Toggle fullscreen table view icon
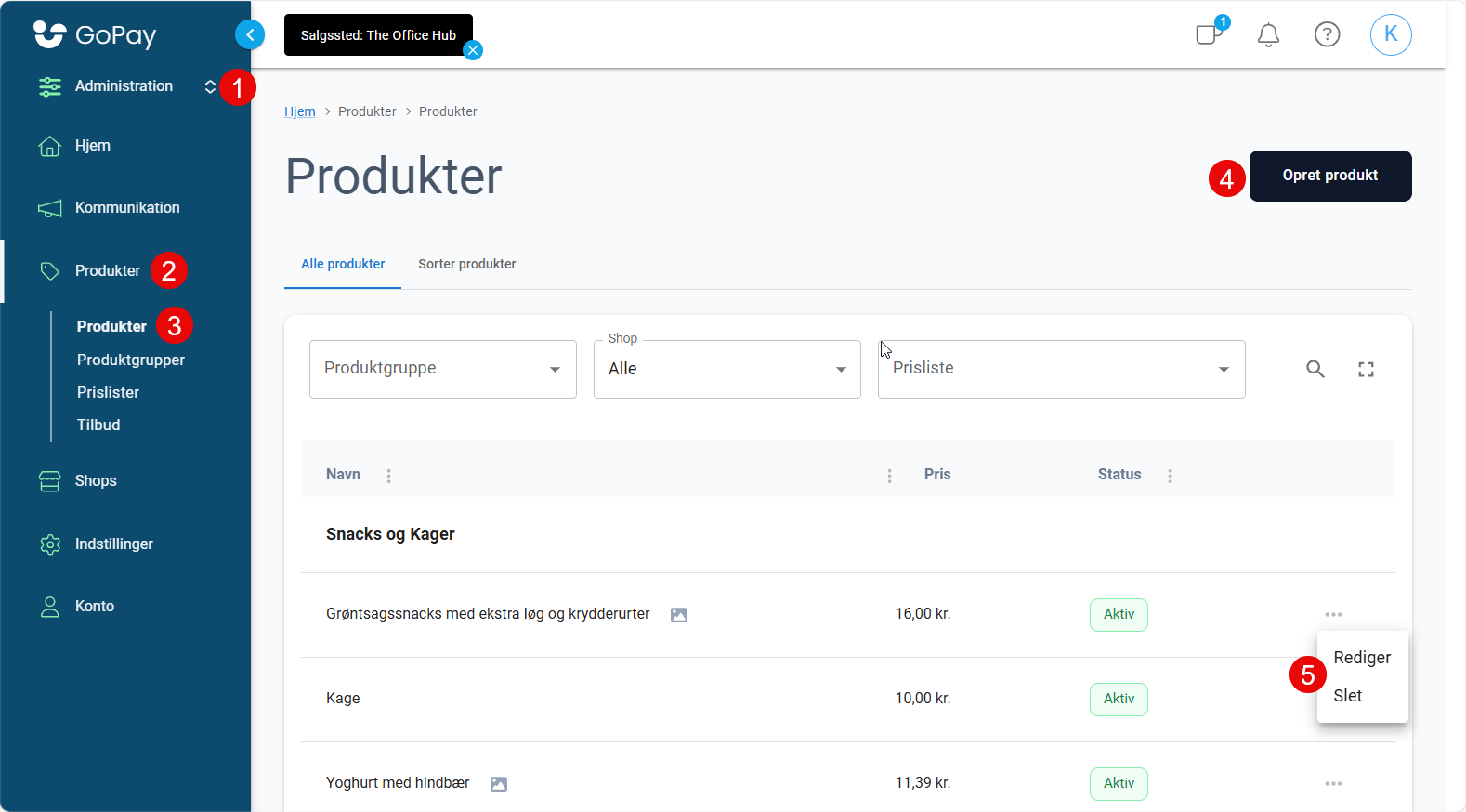 tap(1366, 369)
